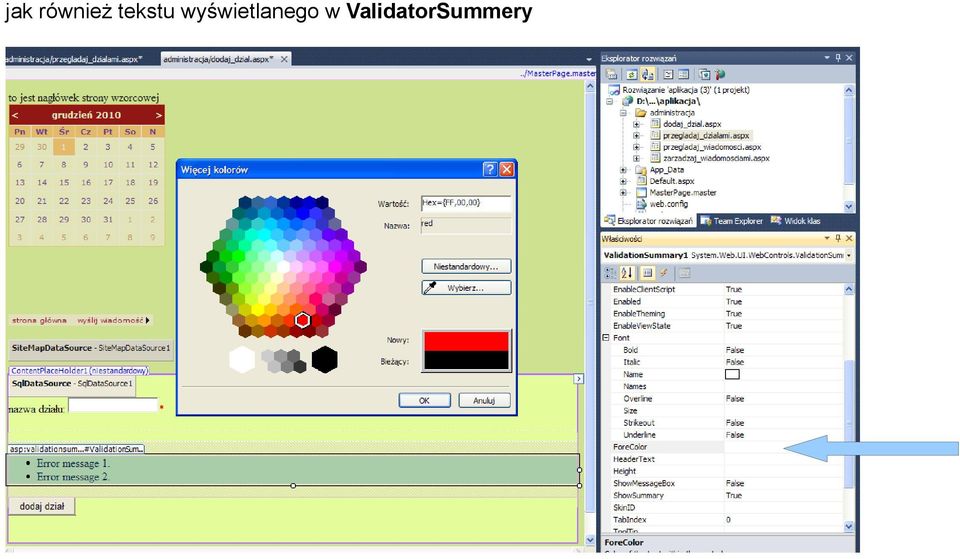Image resolution: width=960 pixels, height=559 pixels.
Task: Click Refresh in the Solution Explorer toolbar
Action: click(x=631, y=75)
